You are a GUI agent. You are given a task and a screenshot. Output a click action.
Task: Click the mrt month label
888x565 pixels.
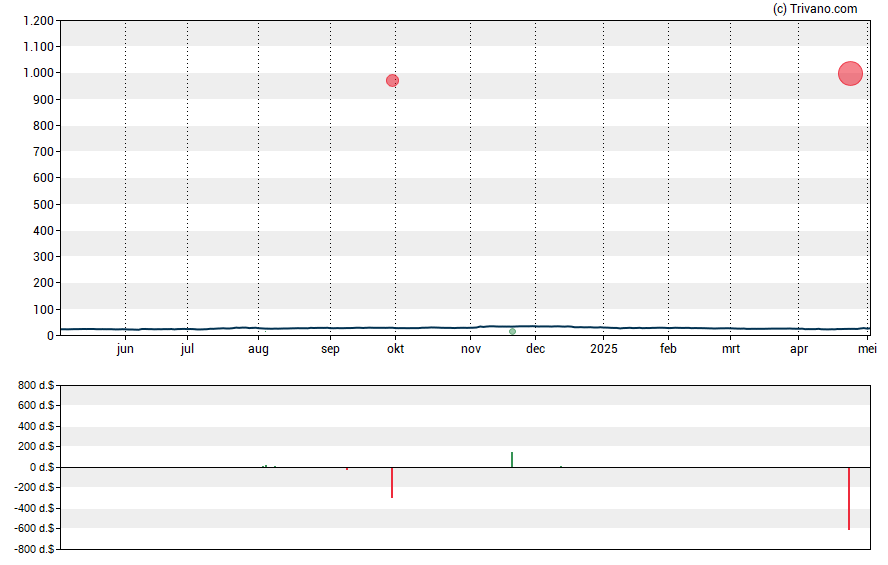731,348
